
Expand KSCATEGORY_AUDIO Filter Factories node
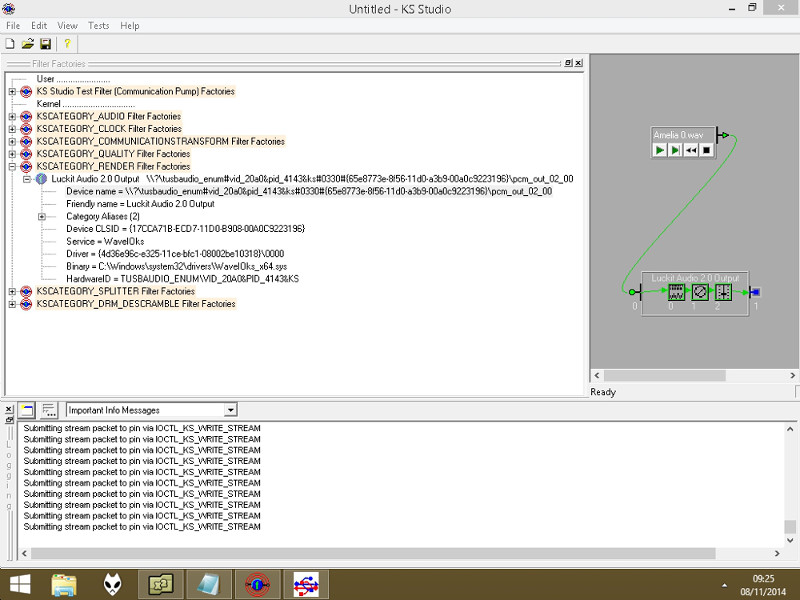12,116
